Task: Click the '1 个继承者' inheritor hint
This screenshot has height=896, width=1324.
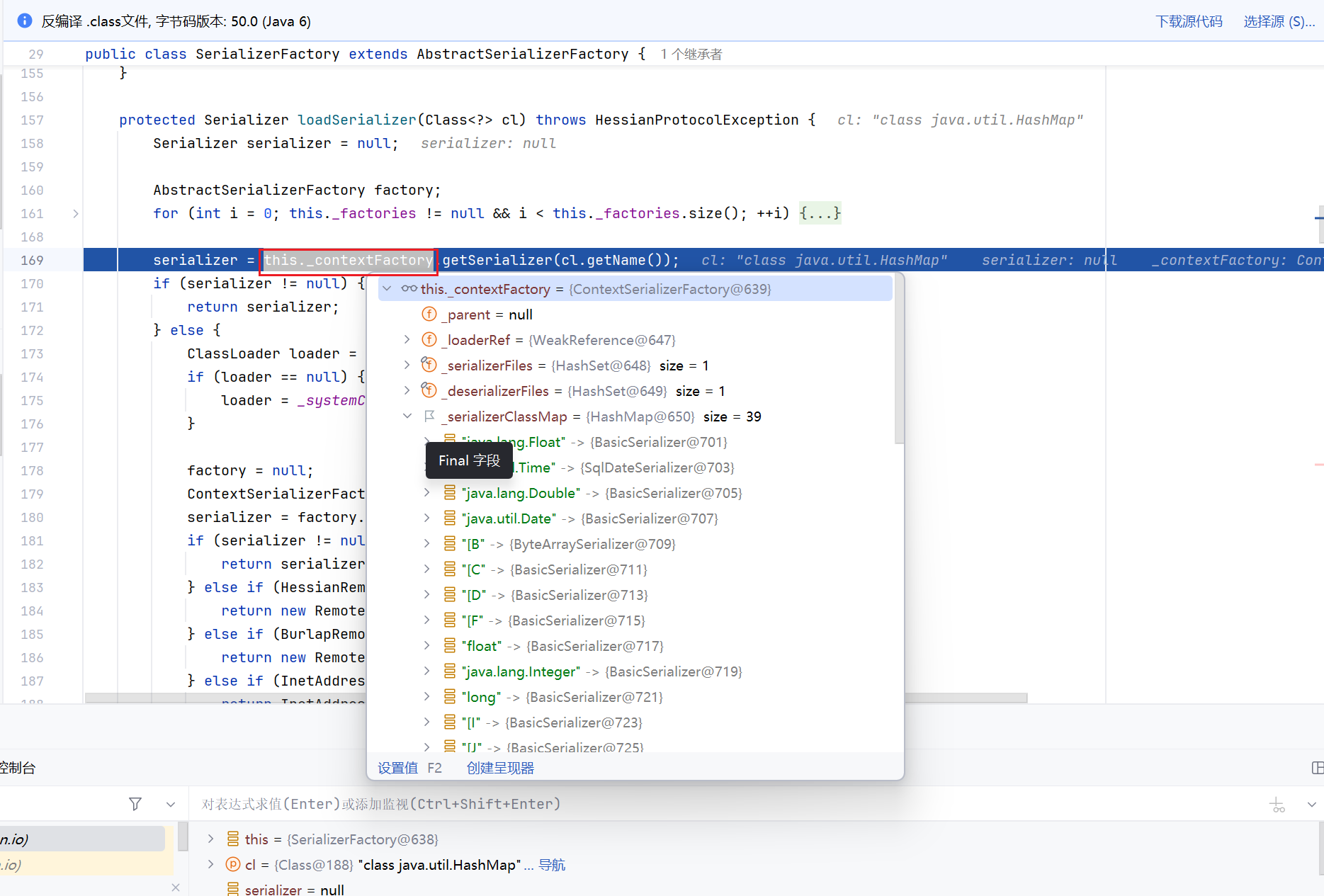Action: coord(691,55)
